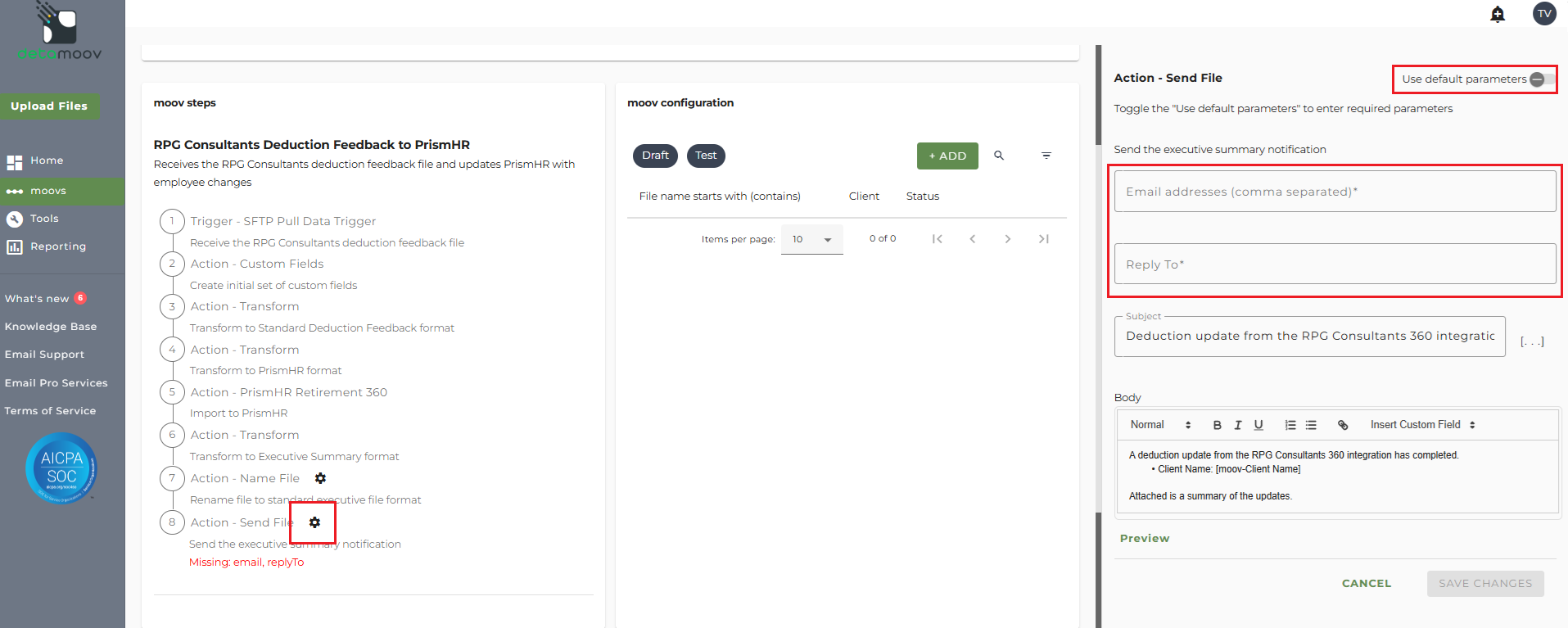The height and width of the screenshot is (628, 1568).
Task: Insert numbered list in Body editor
Action: (x=1290, y=425)
